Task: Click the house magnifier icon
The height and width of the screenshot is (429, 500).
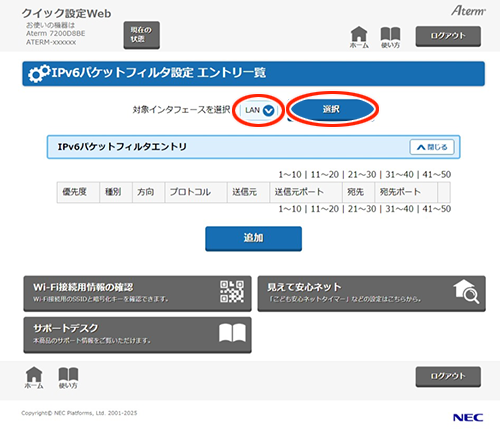Action: click(466, 292)
